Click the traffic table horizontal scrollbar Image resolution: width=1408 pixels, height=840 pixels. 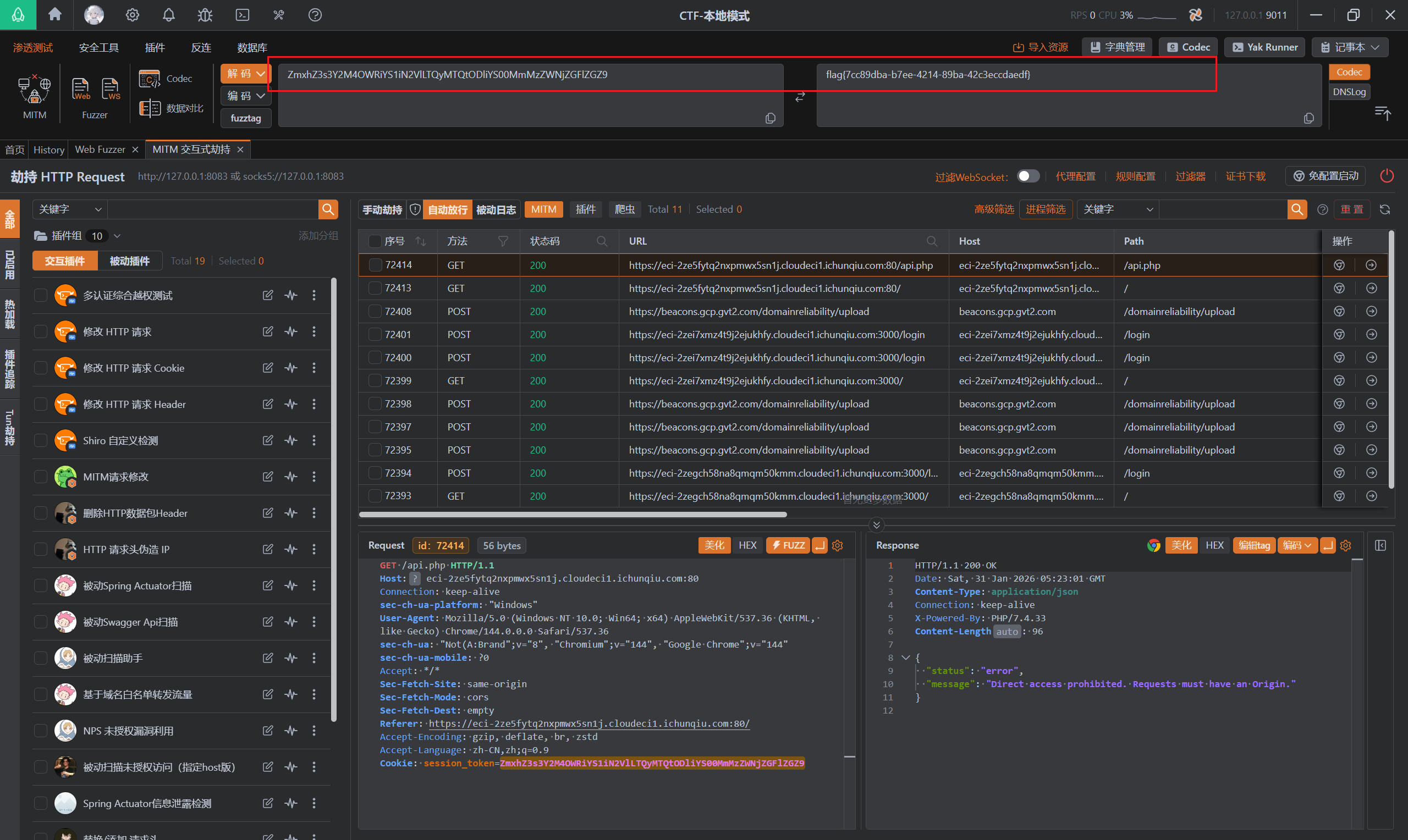[573, 515]
